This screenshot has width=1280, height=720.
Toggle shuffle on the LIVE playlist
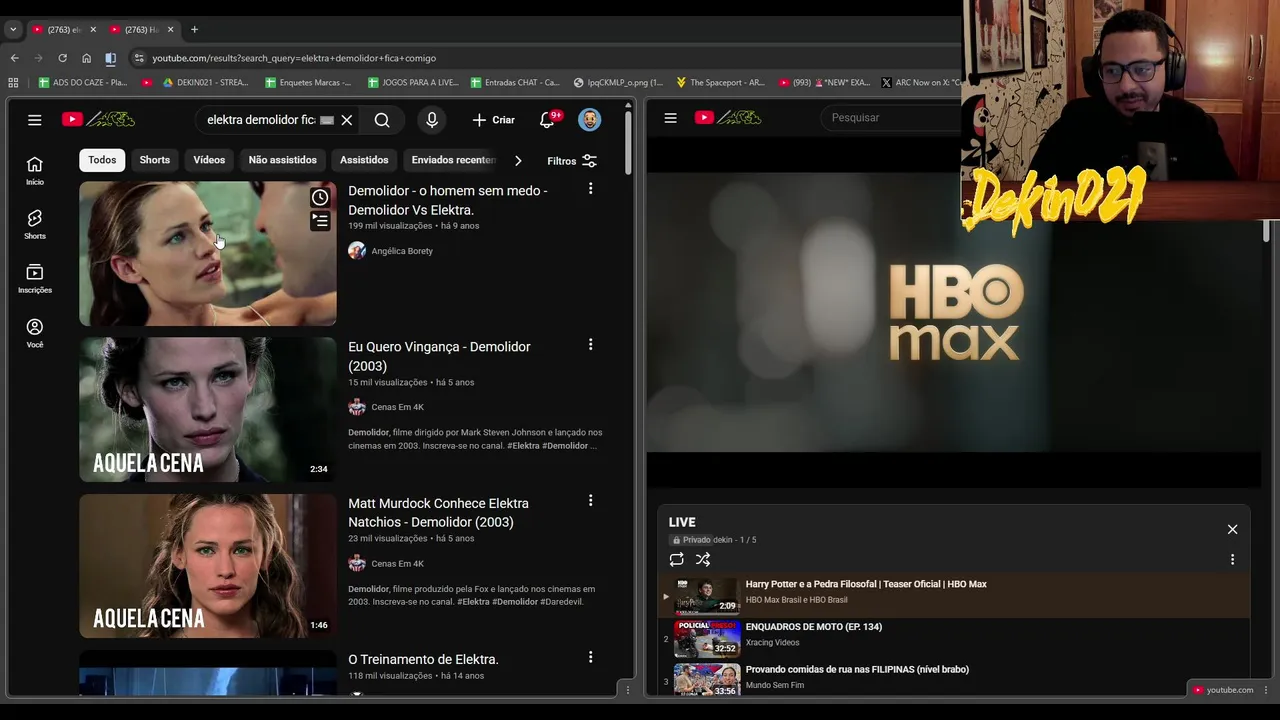click(x=703, y=560)
